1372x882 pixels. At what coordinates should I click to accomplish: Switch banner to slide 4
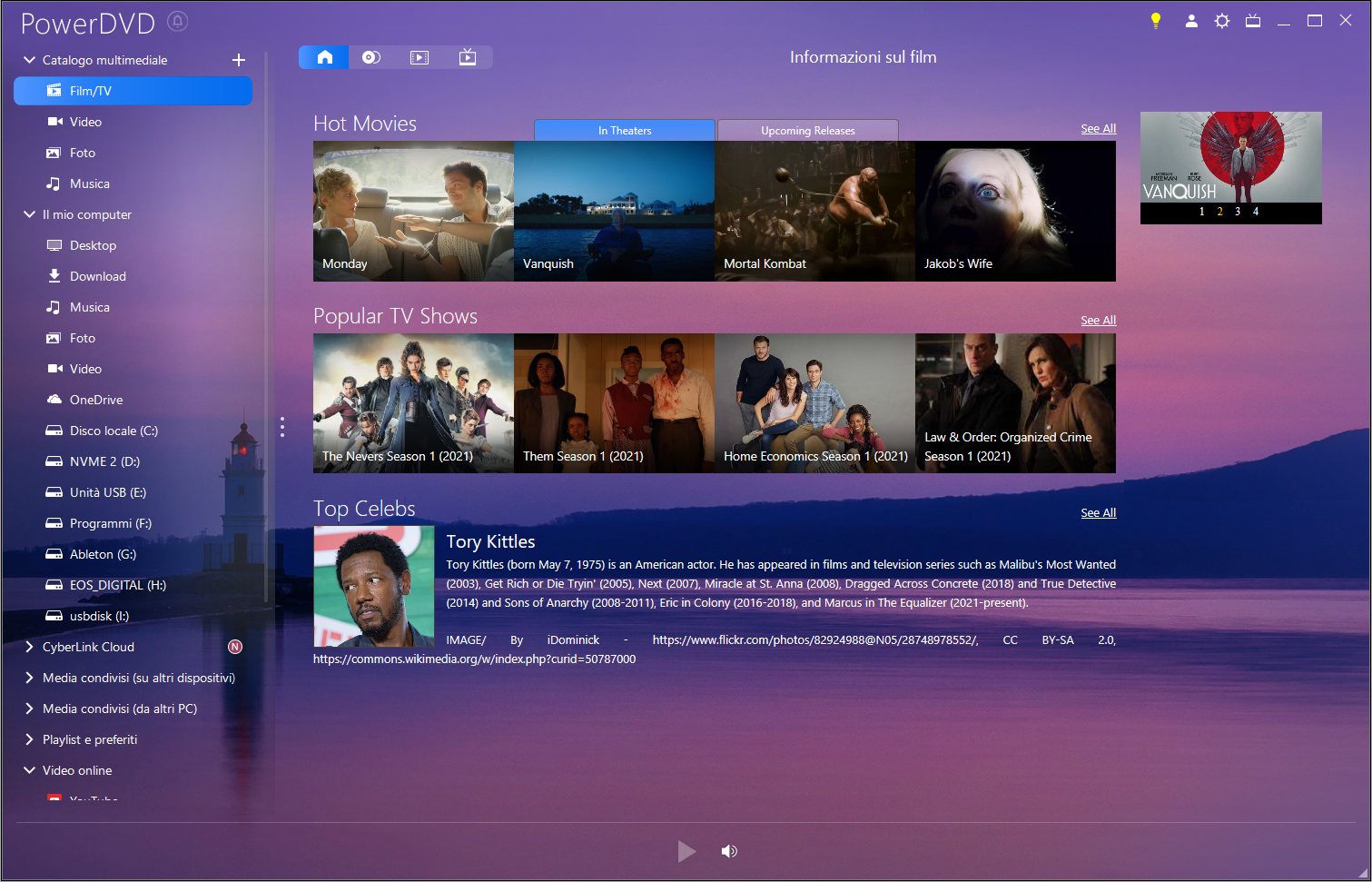click(1256, 212)
